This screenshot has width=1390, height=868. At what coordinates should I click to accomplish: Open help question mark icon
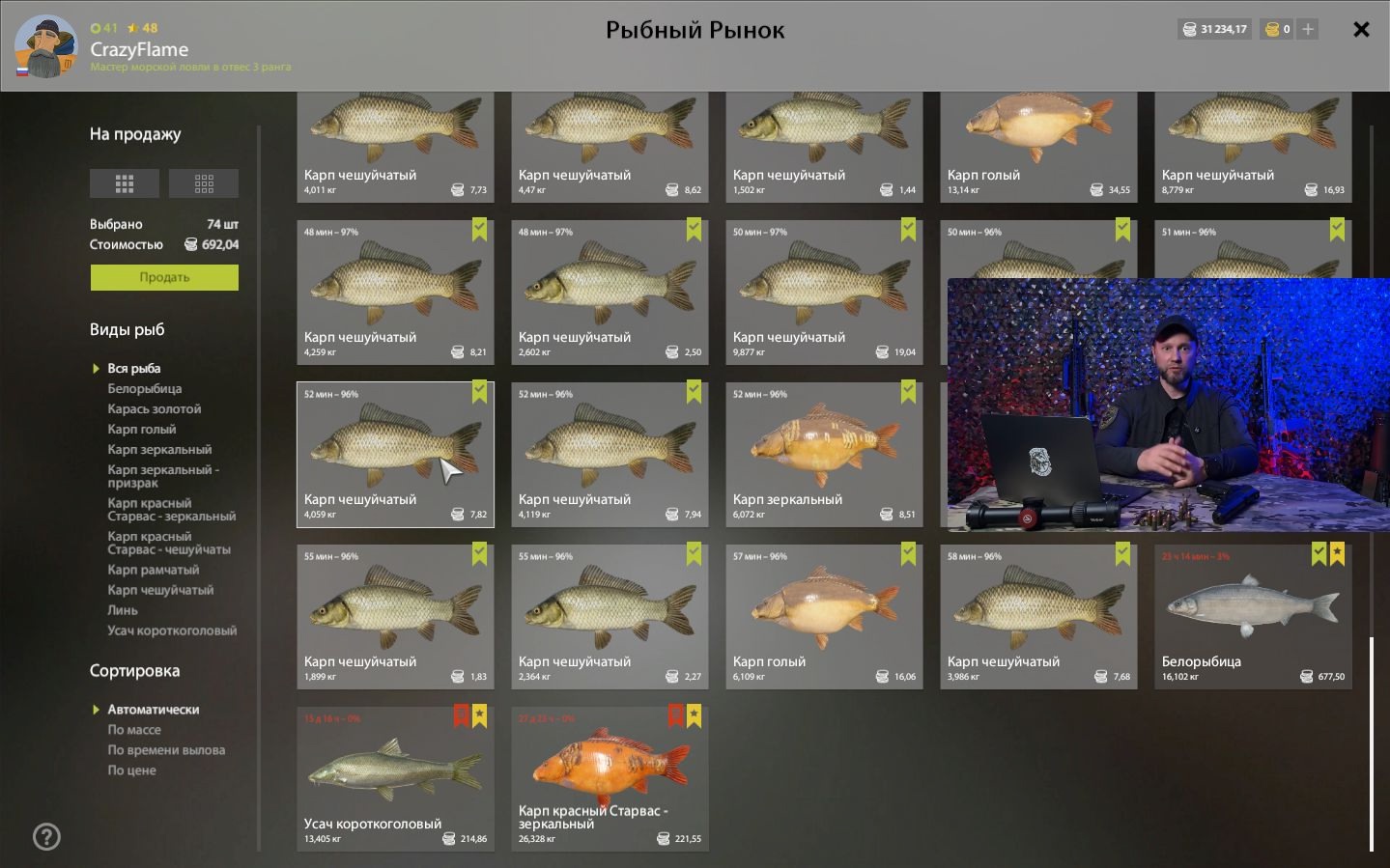46,836
